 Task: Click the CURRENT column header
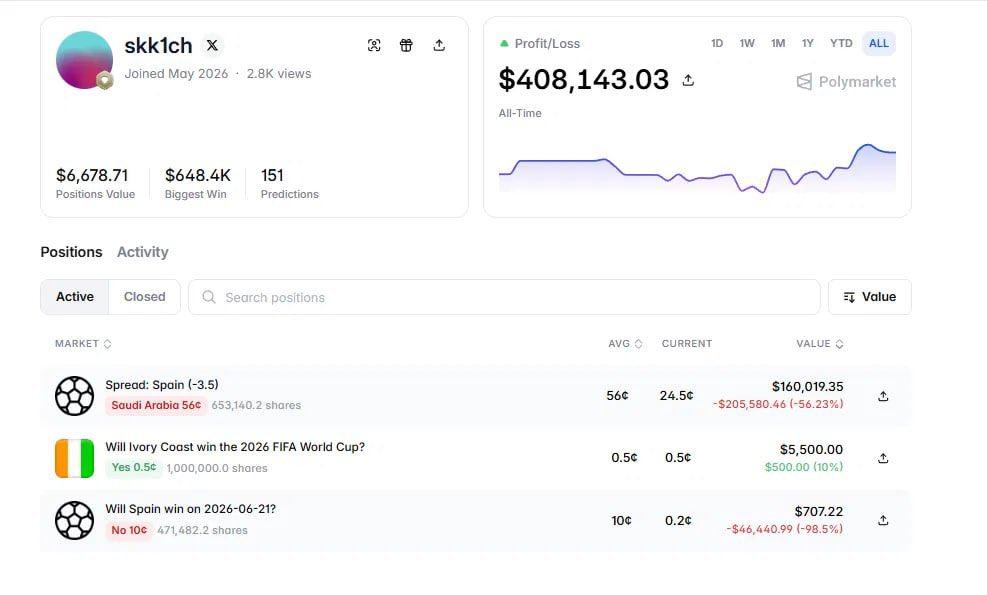(687, 344)
